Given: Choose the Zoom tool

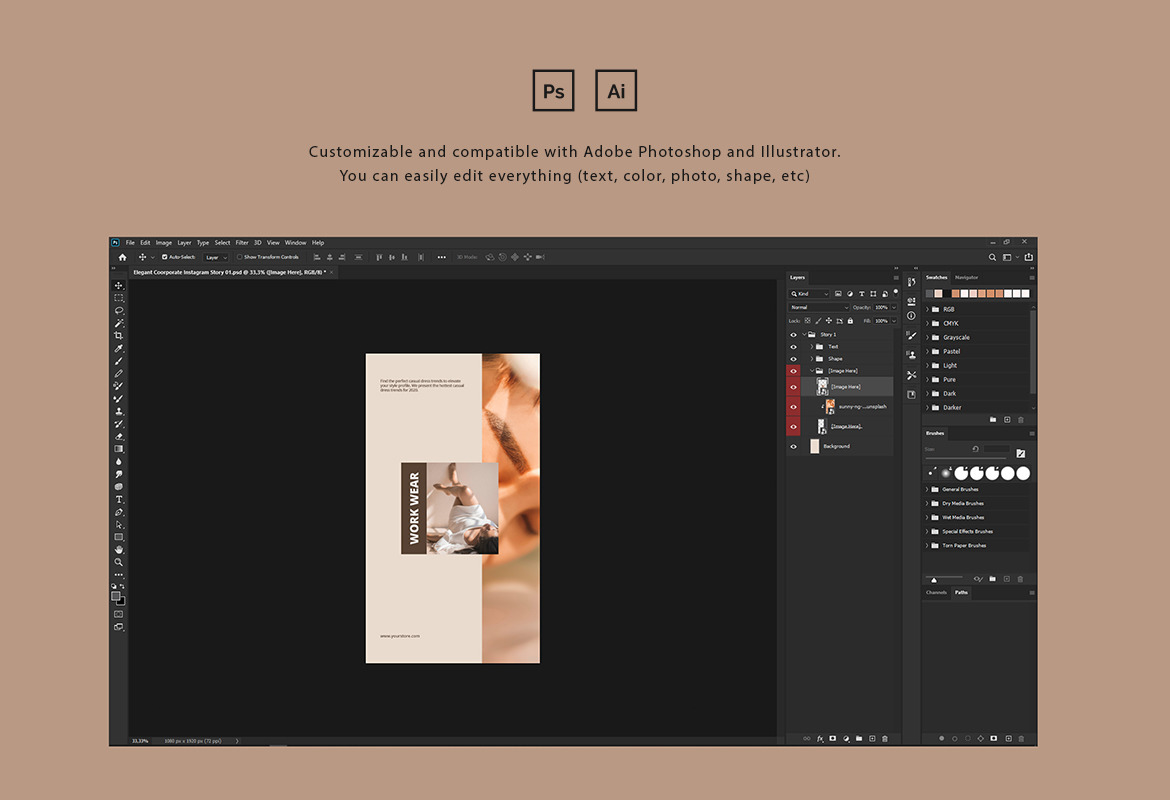Looking at the screenshot, I should tap(119, 562).
